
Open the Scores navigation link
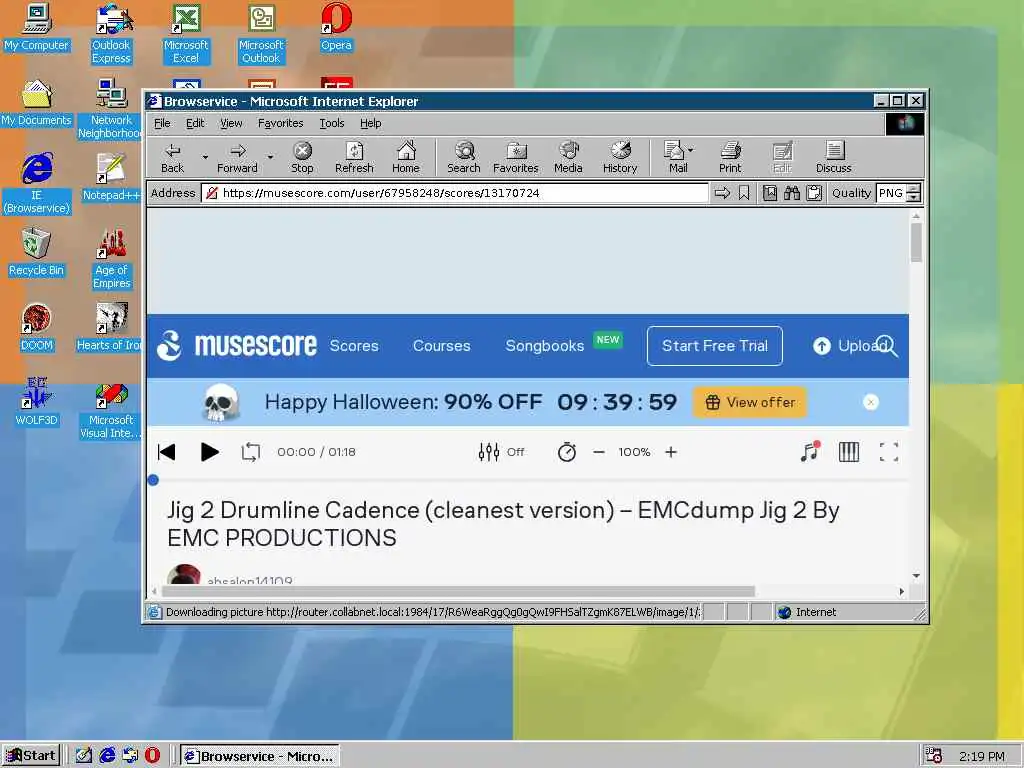point(354,346)
